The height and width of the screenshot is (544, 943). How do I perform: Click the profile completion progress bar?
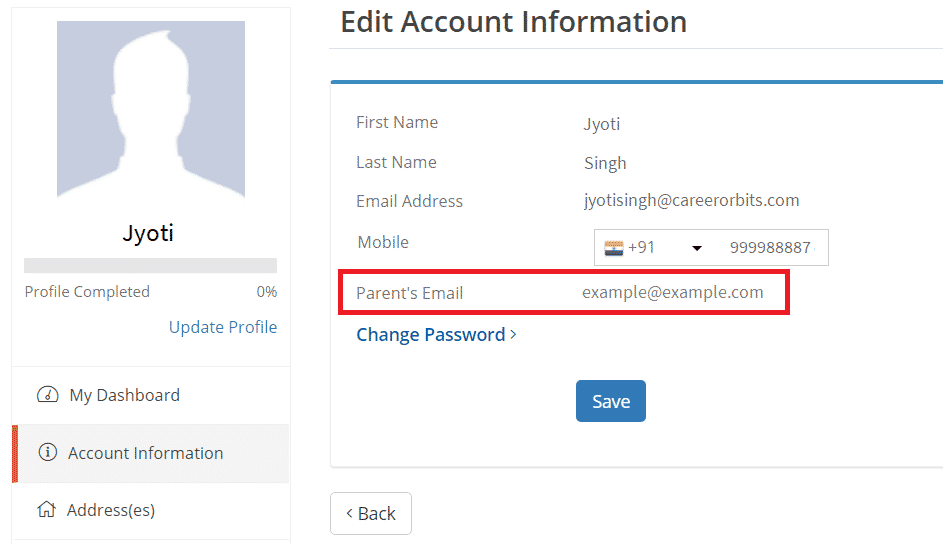click(x=150, y=266)
